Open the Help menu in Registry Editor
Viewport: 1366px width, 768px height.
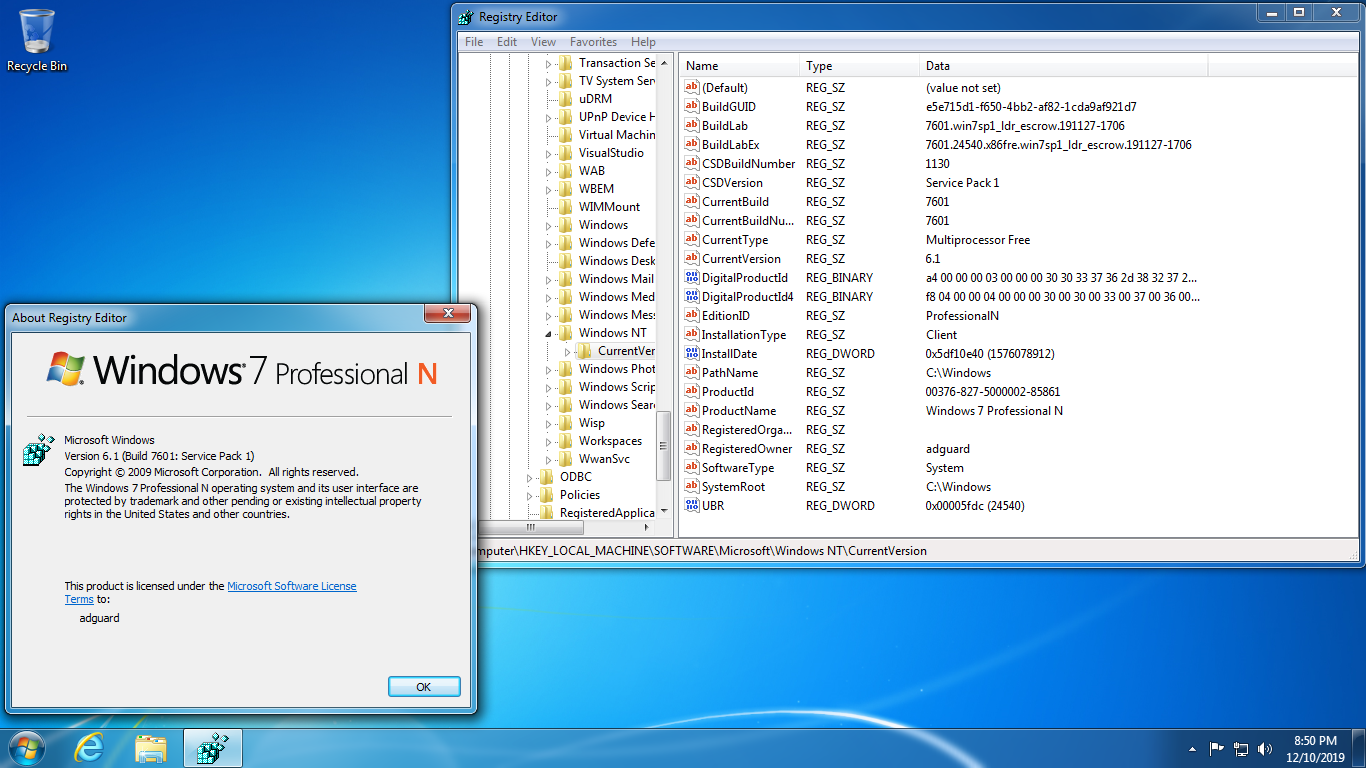tap(644, 42)
